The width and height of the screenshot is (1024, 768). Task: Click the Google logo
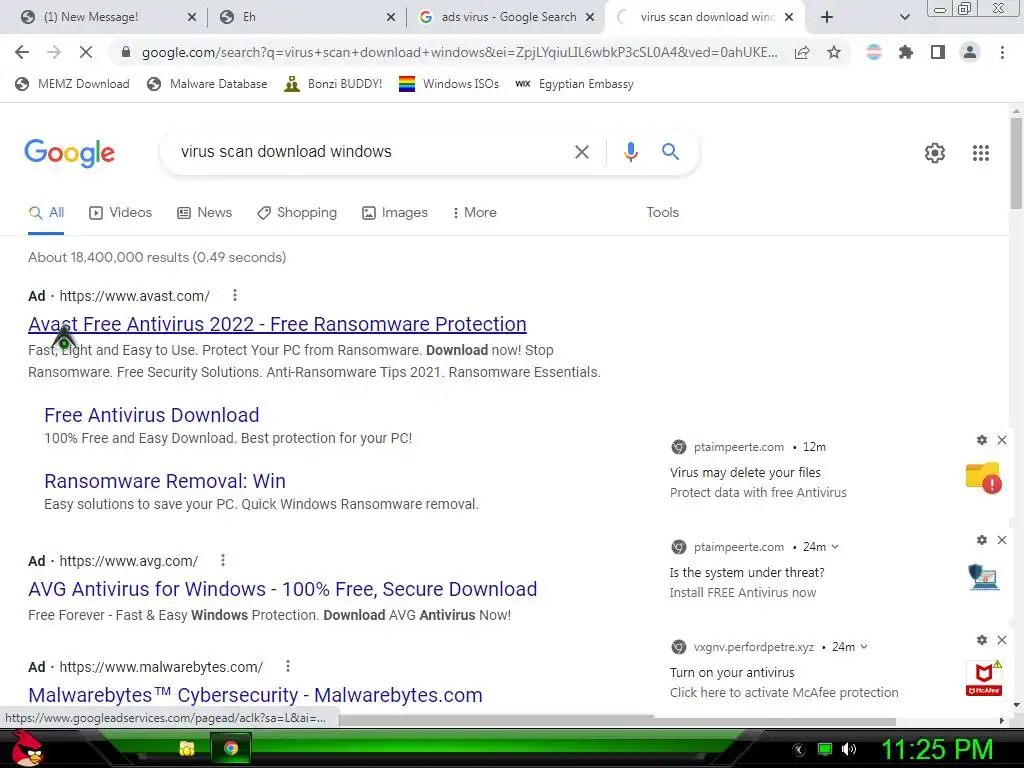pos(70,153)
